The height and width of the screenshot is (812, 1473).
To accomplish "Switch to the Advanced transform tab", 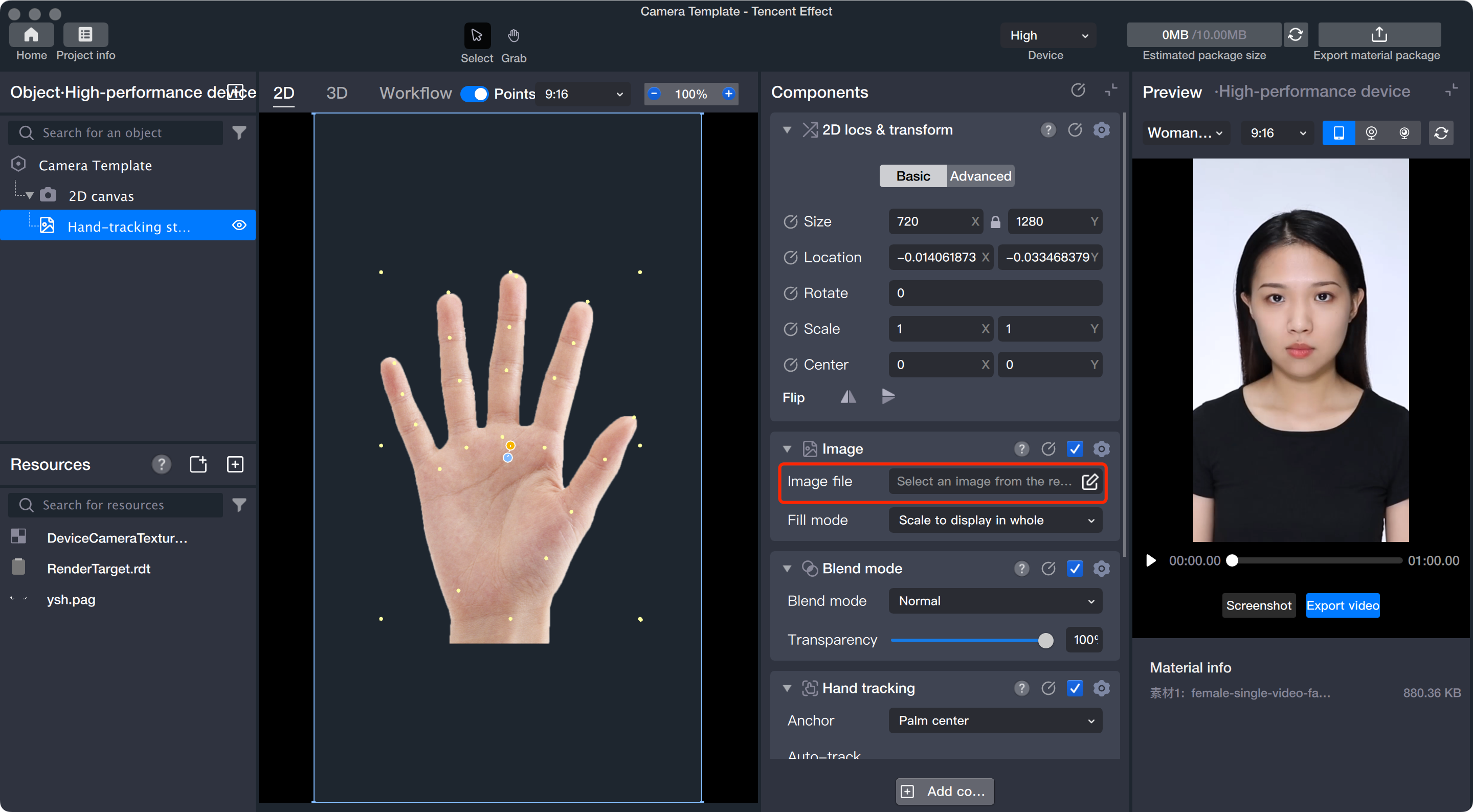I will (x=980, y=176).
